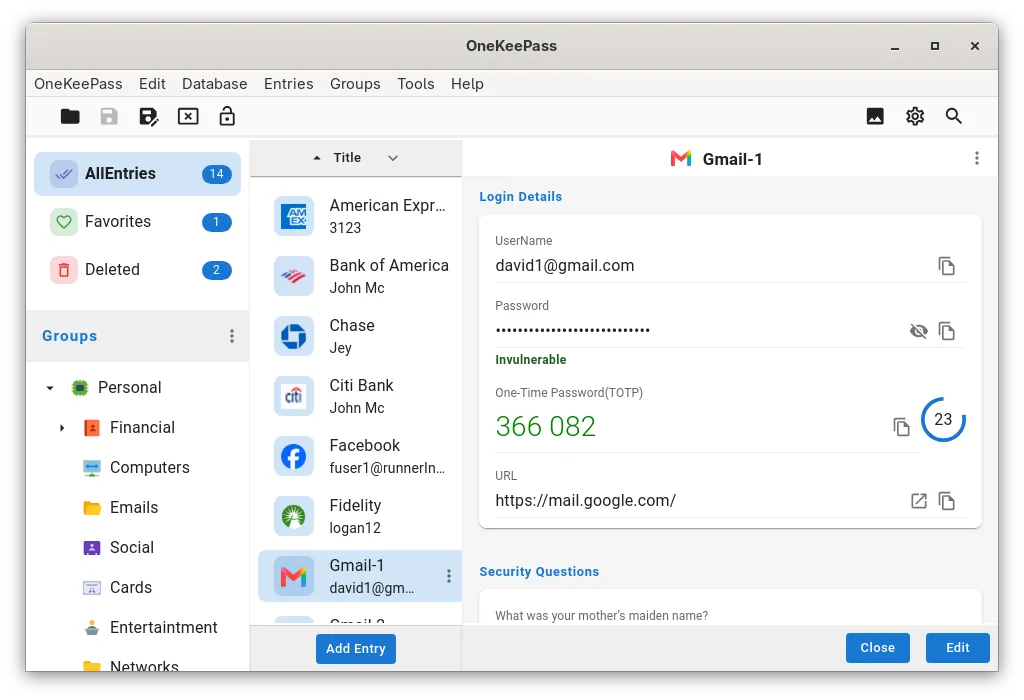Screen dimensions: 1024x700
Task: Click the Security Questions heading
Action: [x=539, y=571]
